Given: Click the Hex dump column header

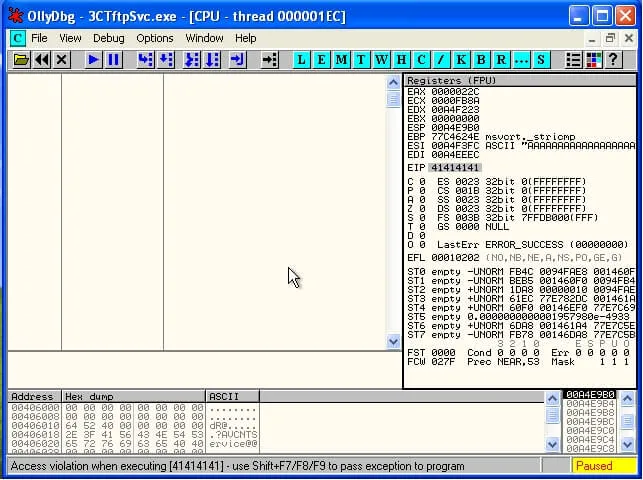Looking at the screenshot, I should 133,397.
